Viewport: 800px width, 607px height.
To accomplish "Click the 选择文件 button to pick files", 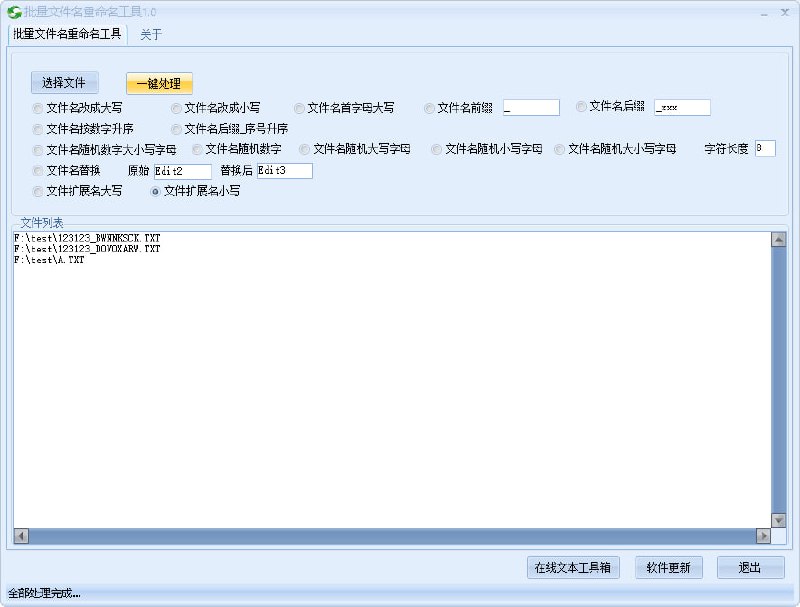I will click(x=64, y=82).
